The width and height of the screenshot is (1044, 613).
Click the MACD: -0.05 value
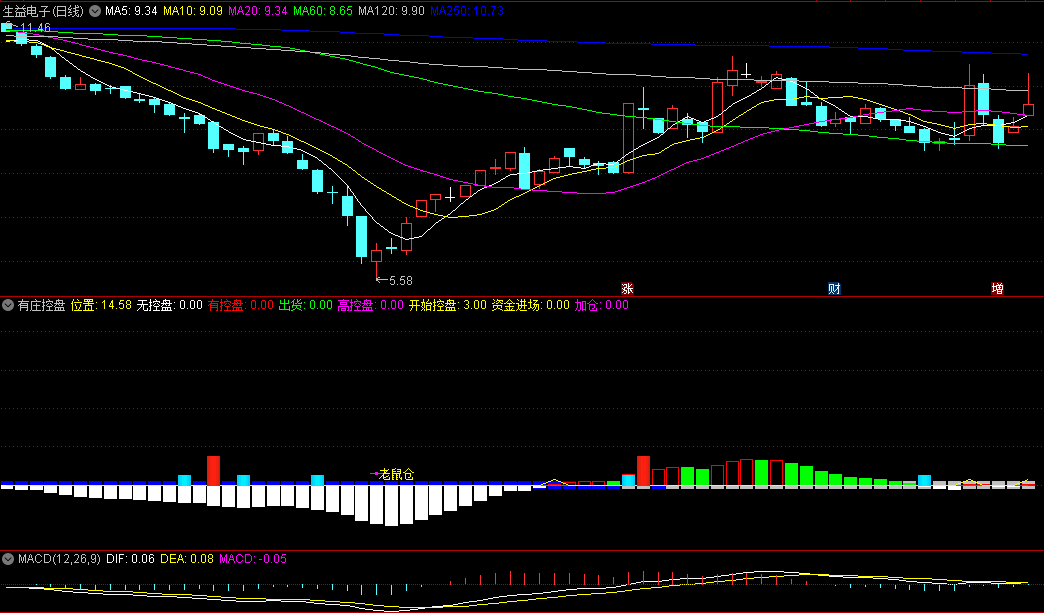pos(253,559)
